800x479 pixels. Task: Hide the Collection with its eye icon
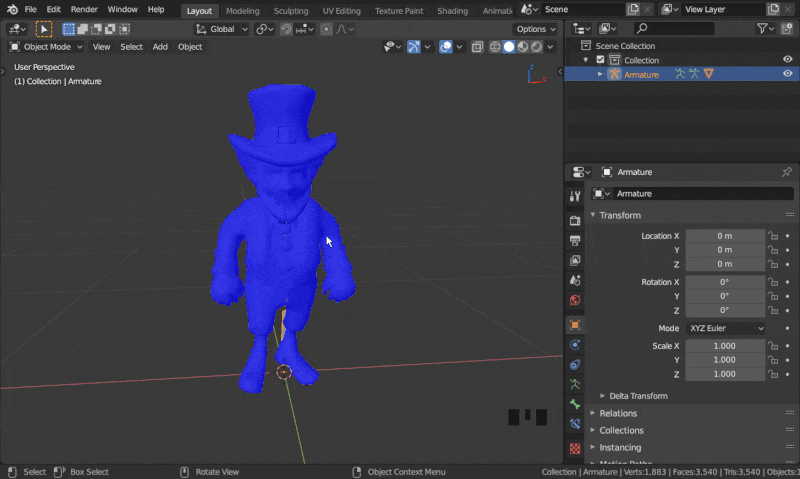pos(787,59)
